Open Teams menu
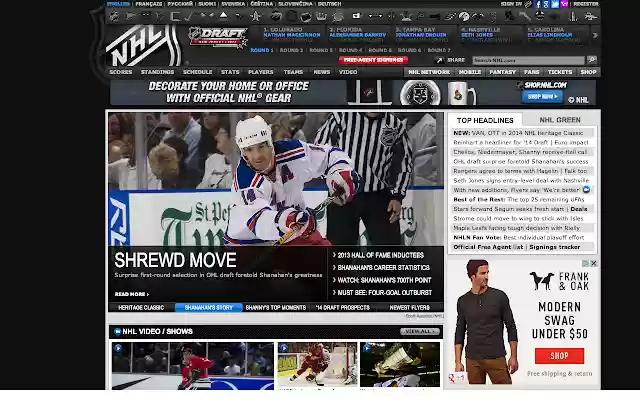Screen dimensions: 640x400 coord(293,72)
